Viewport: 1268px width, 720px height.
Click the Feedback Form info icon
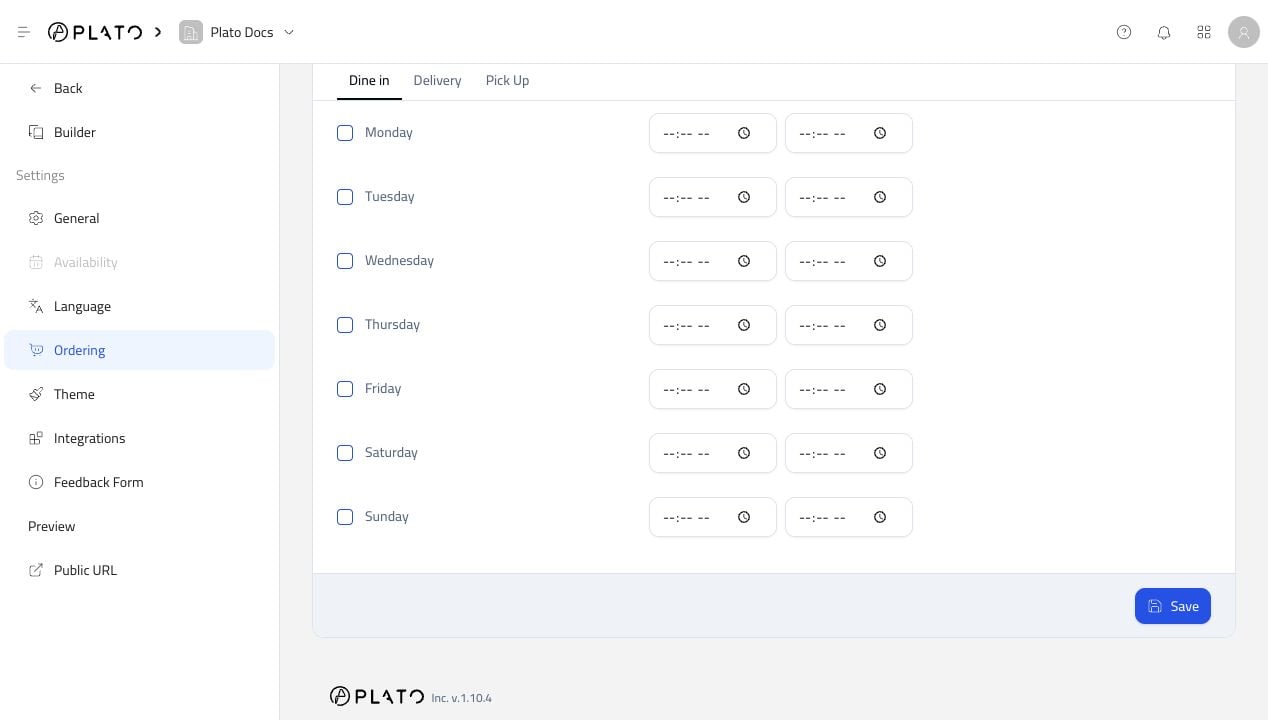click(36, 482)
